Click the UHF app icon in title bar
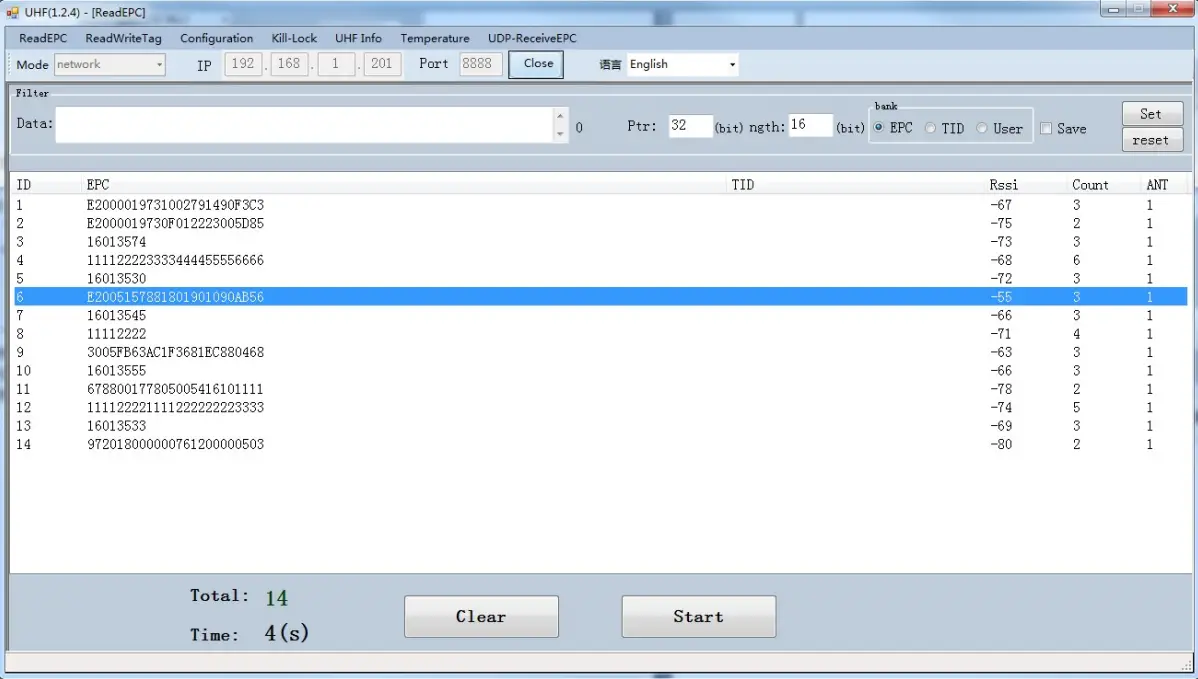Screen dimensions: 1198x679 (12, 12)
